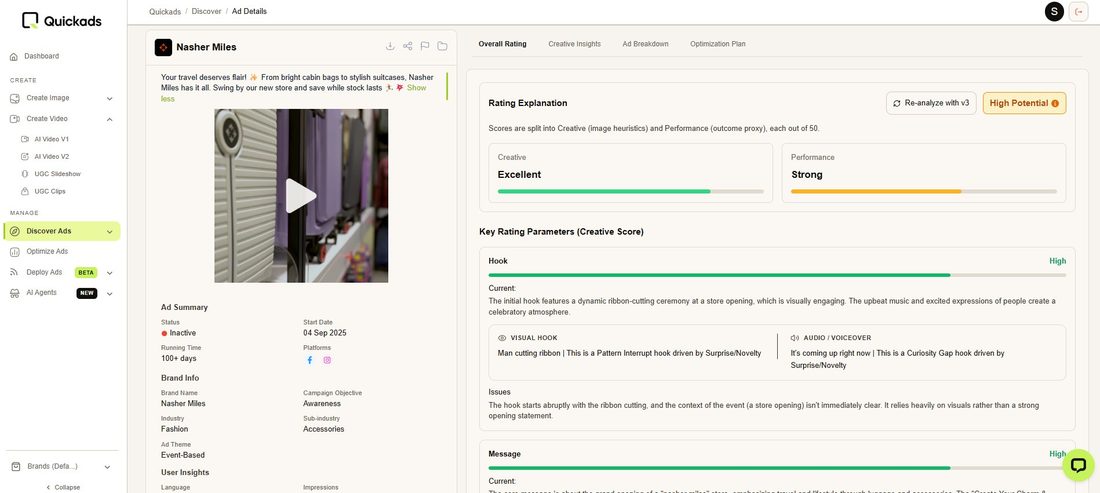Click Show less in ad caption
Viewport: 1100px width, 493px height.
tap(416, 88)
